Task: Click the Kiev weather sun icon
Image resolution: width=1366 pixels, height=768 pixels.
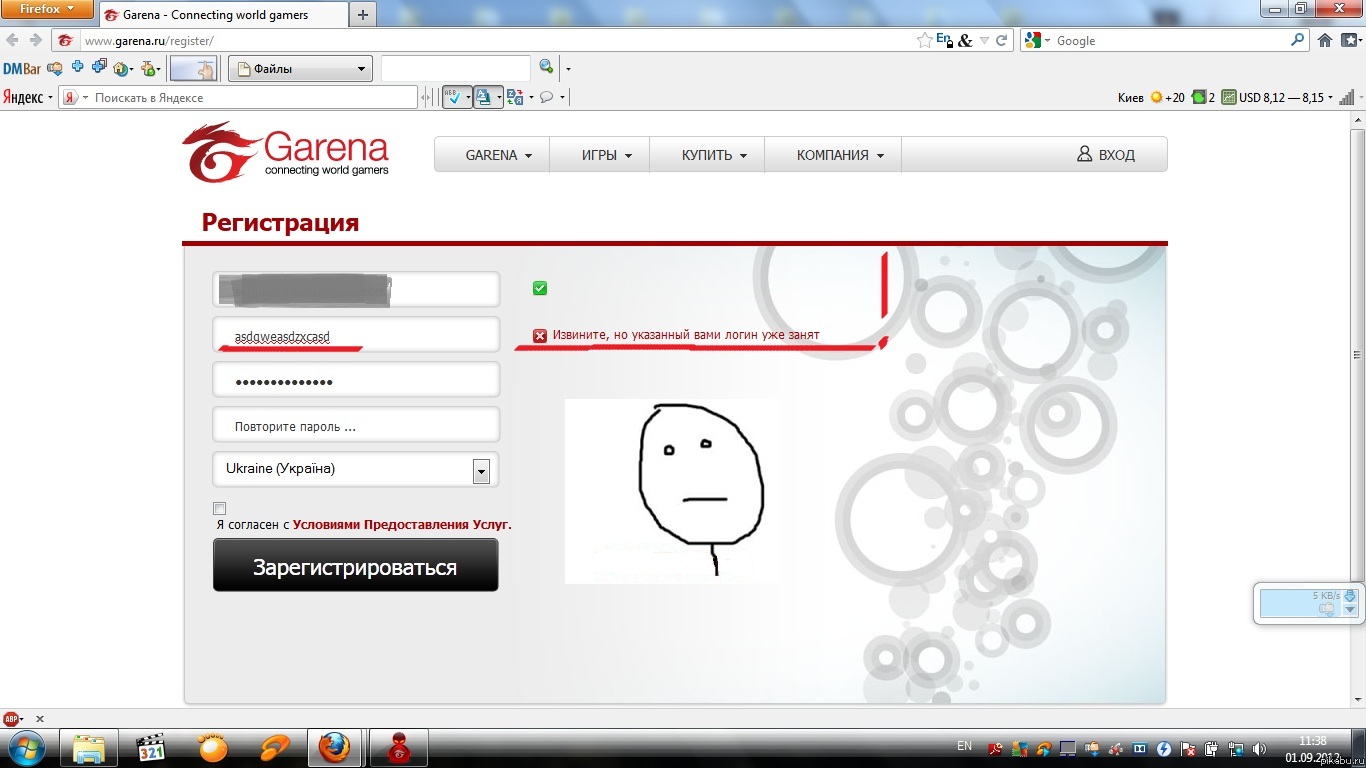Action: (1156, 97)
